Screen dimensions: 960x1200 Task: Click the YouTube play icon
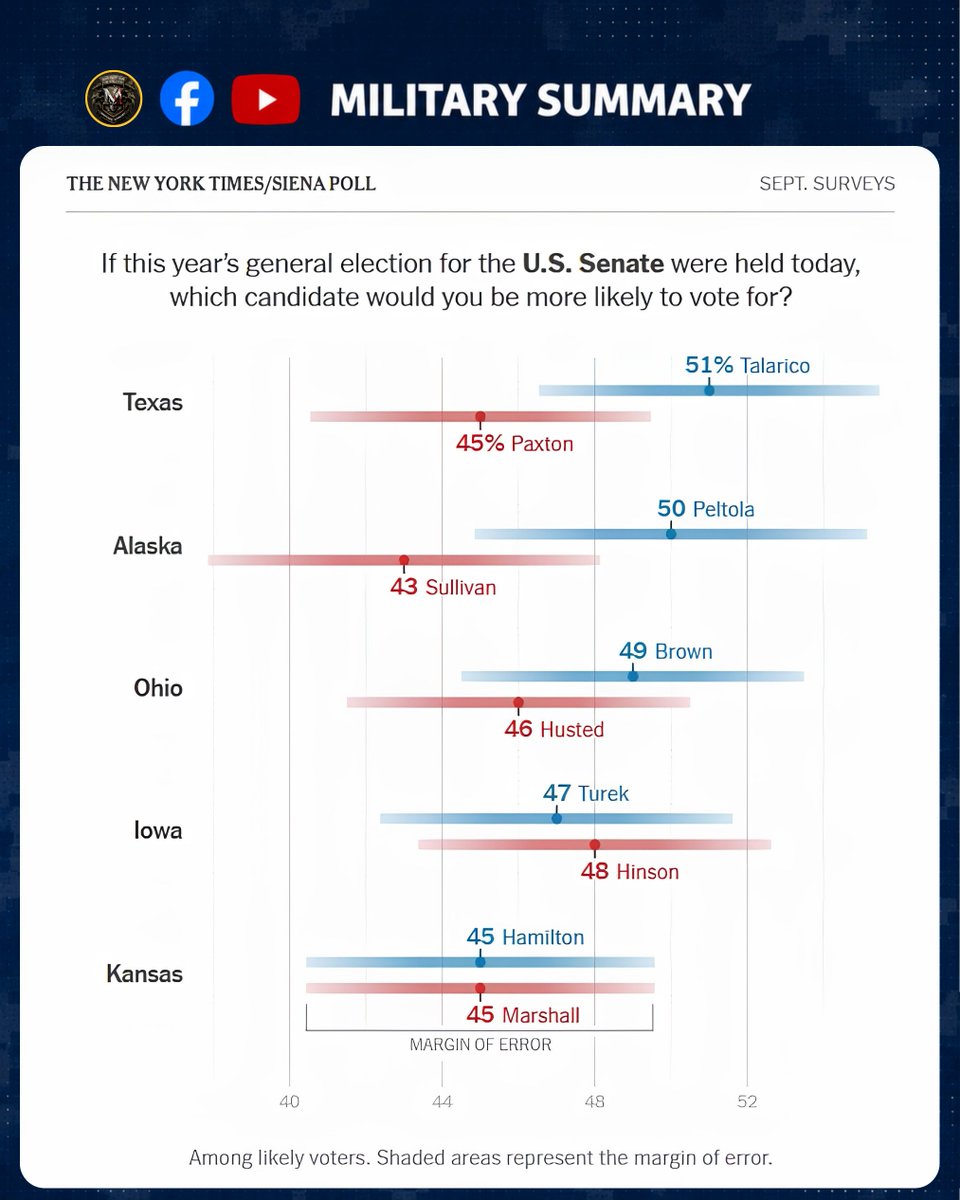266,98
